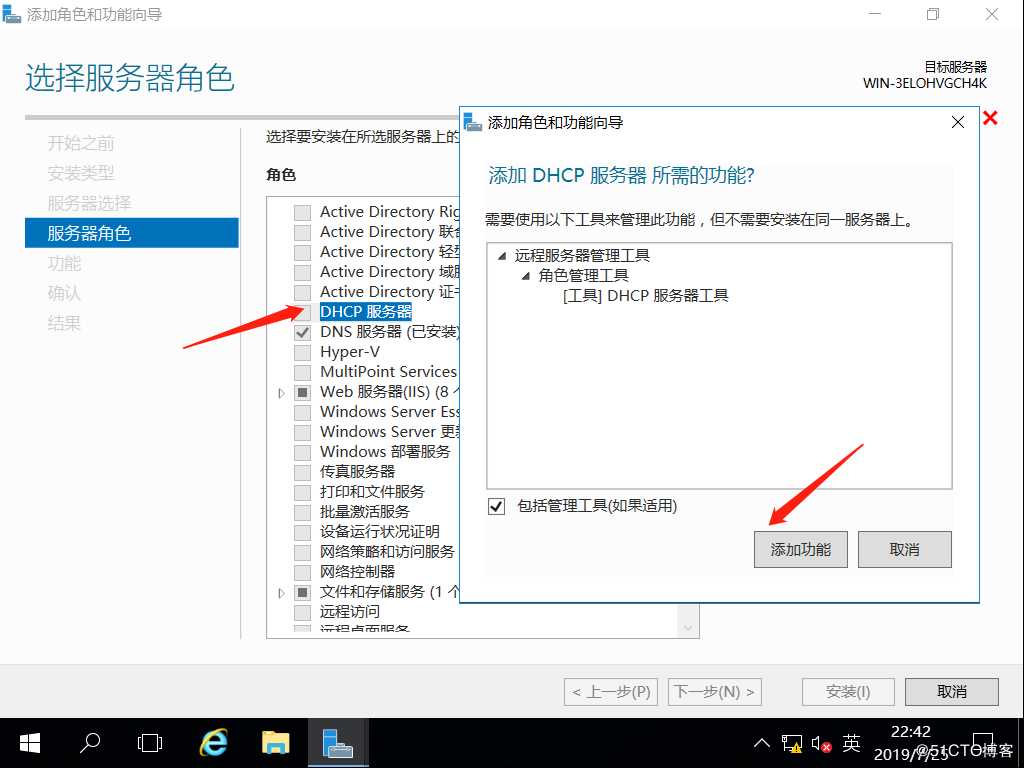
Task: Check the DHCP 服务器 role checkbox
Action: [x=302, y=312]
